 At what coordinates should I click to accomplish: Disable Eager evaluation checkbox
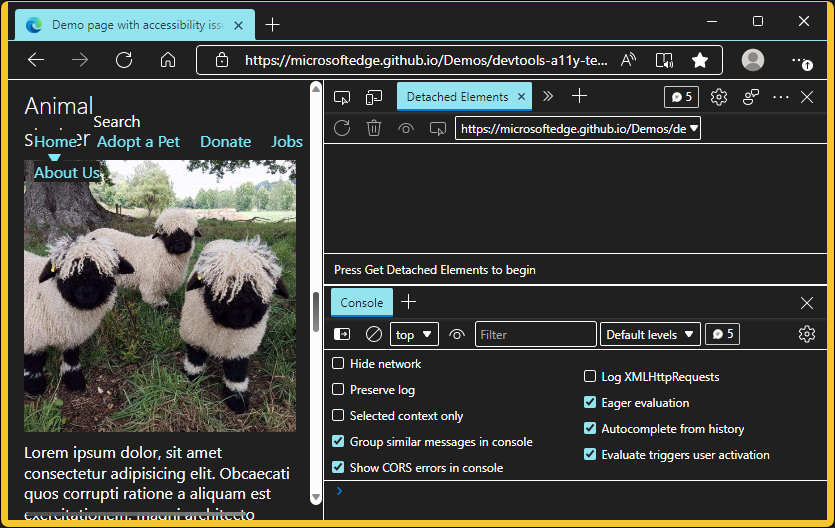tap(590, 402)
